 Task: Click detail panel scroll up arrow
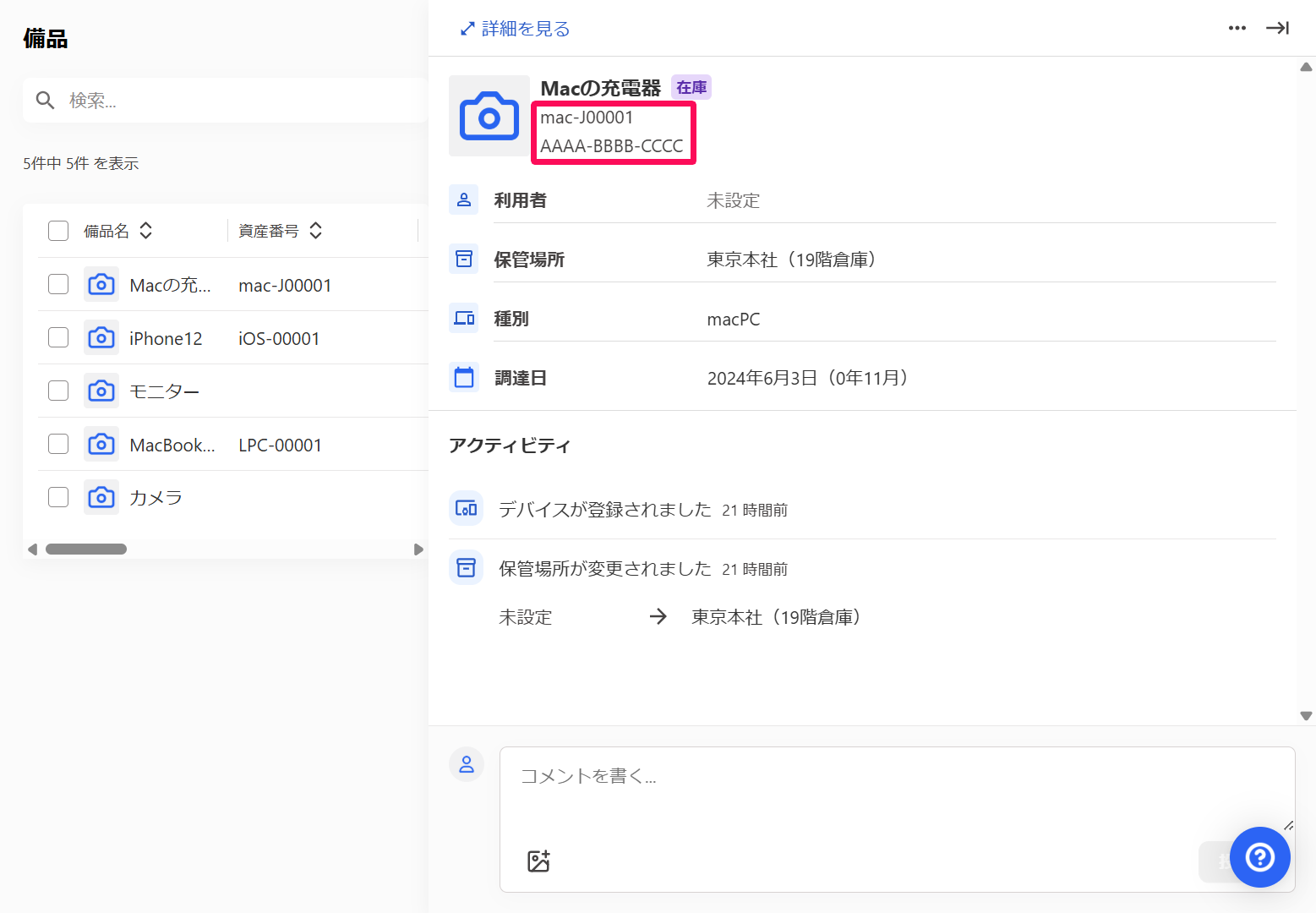(x=1306, y=67)
